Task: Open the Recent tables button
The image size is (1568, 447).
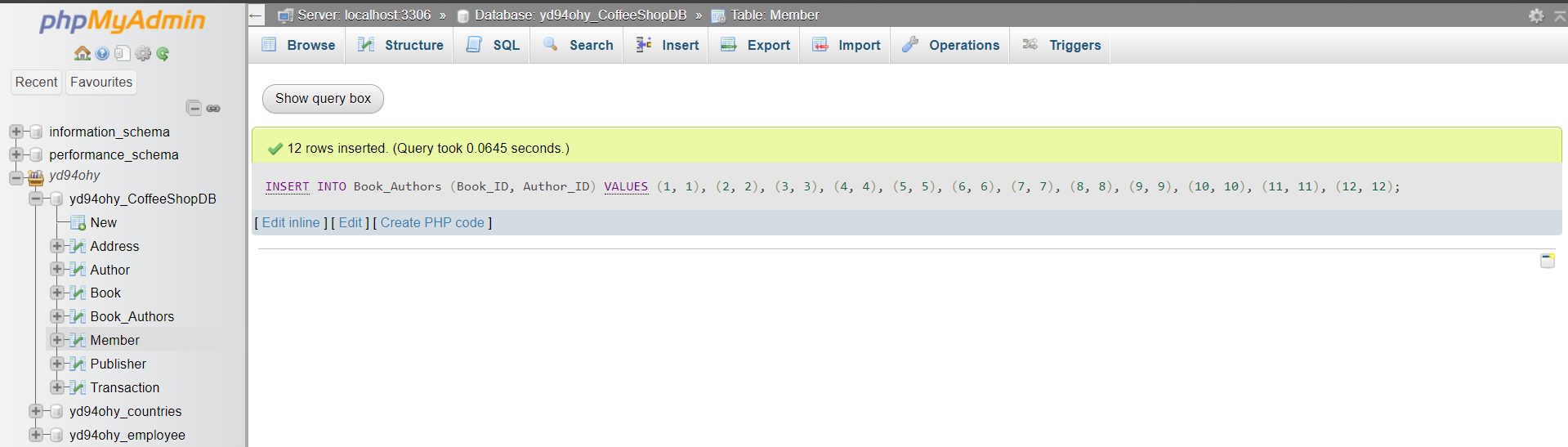Action: point(36,82)
